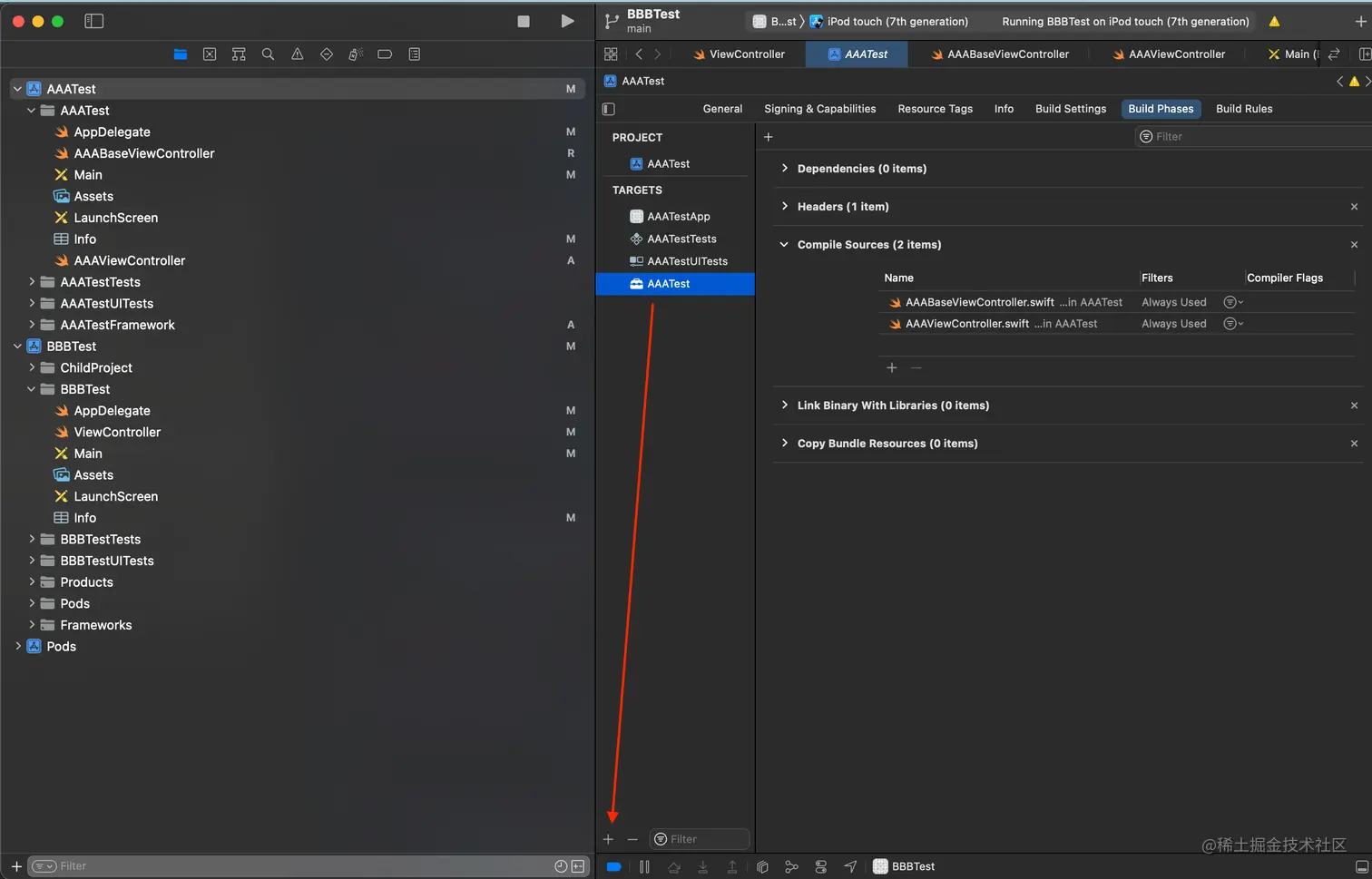Image resolution: width=1372 pixels, height=879 pixels.
Task: Toggle recent files filter in navigator
Action: point(561,866)
